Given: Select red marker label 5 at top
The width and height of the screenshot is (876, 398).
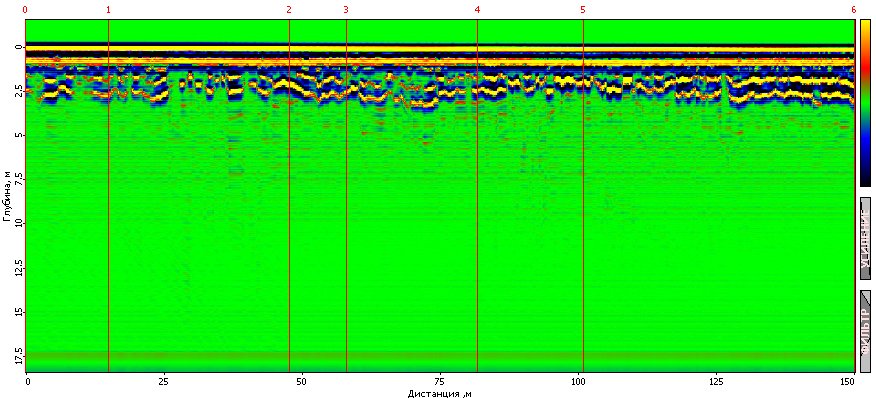Looking at the screenshot, I should coord(583,10).
